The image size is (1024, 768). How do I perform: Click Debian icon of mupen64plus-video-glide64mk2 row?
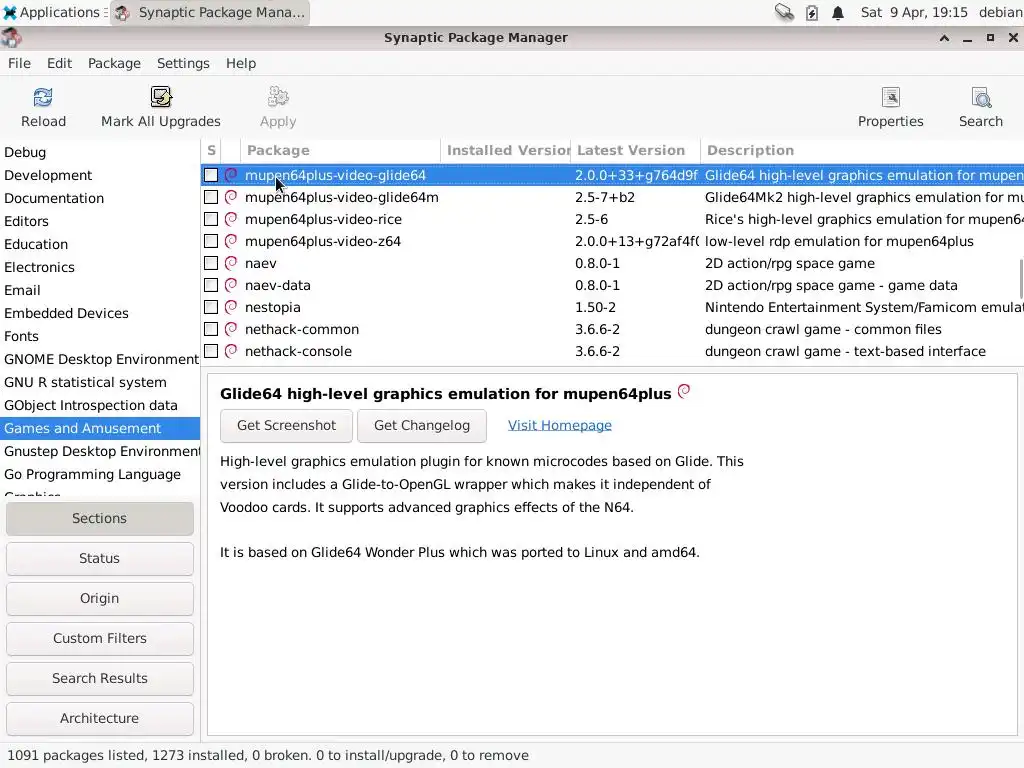point(231,197)
